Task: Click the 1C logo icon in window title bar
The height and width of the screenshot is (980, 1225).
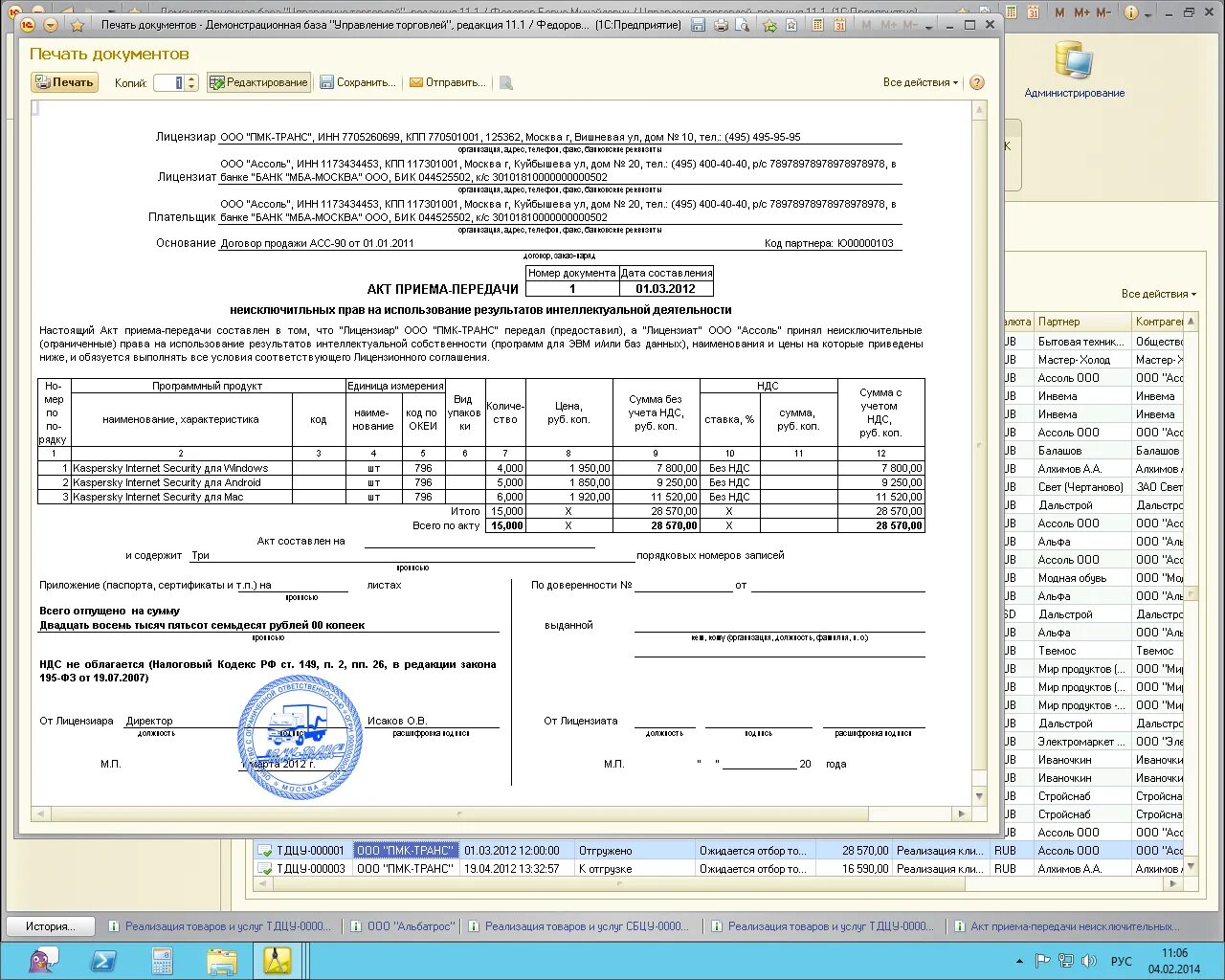Action: tap(29, 25)
